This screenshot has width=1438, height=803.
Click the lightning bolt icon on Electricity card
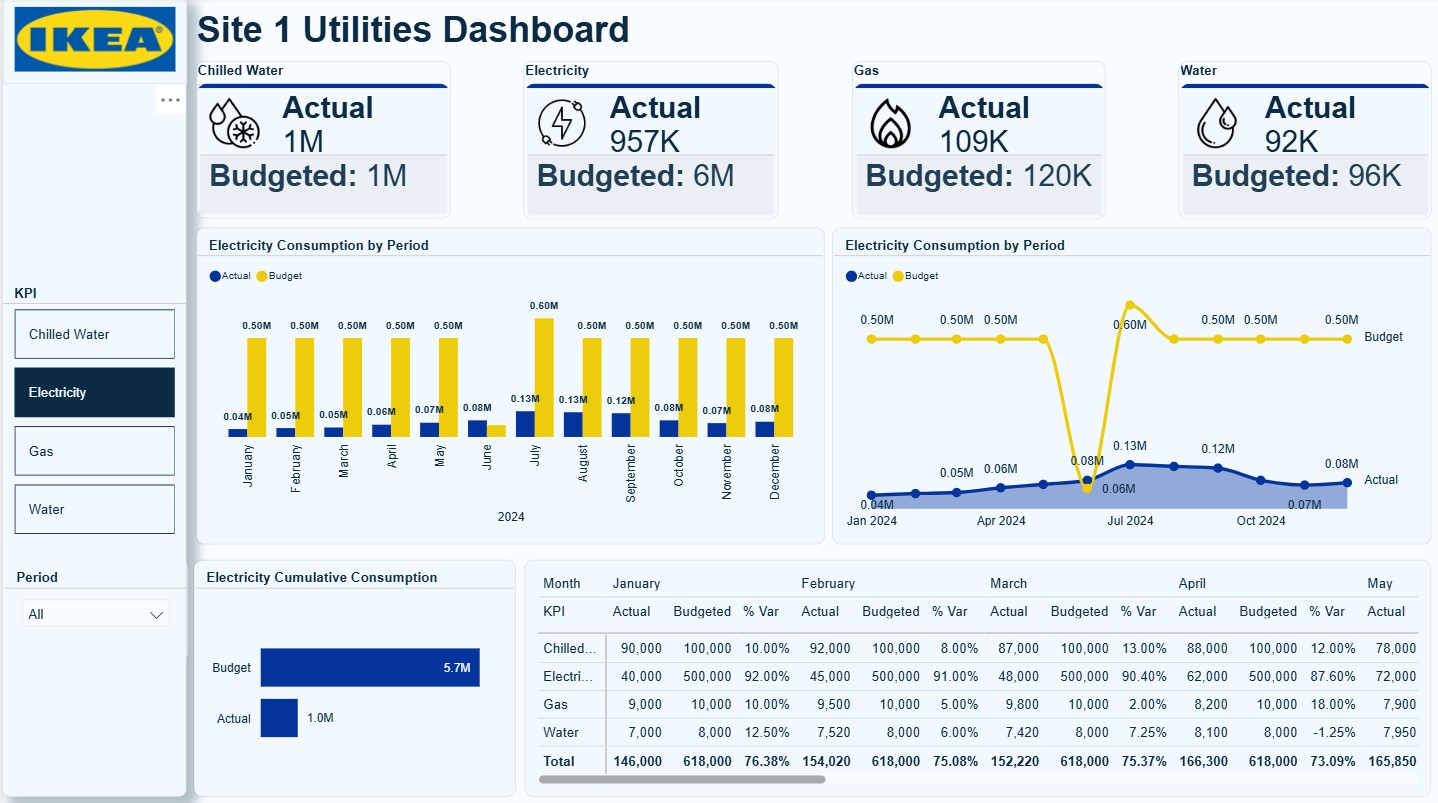tap(560, 123)
